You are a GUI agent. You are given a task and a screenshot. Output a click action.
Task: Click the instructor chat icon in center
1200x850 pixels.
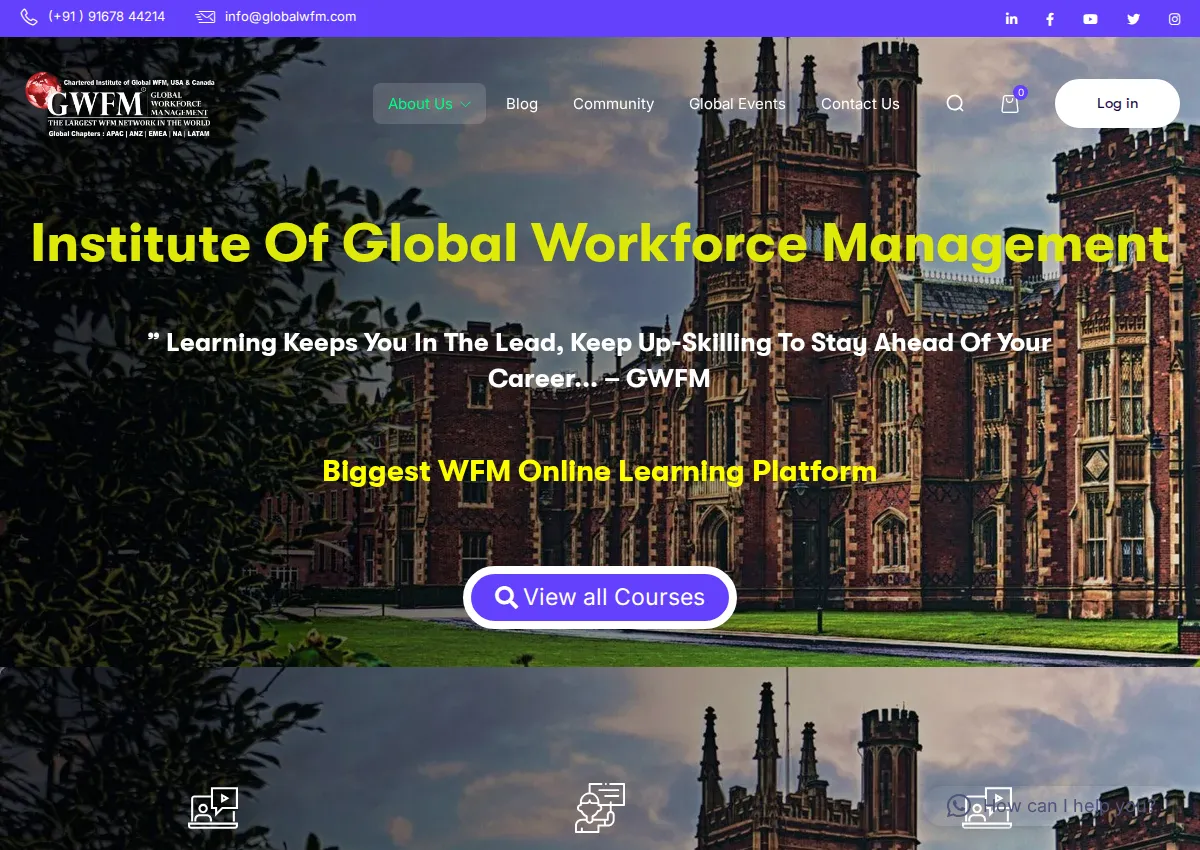tap(600, 808)
